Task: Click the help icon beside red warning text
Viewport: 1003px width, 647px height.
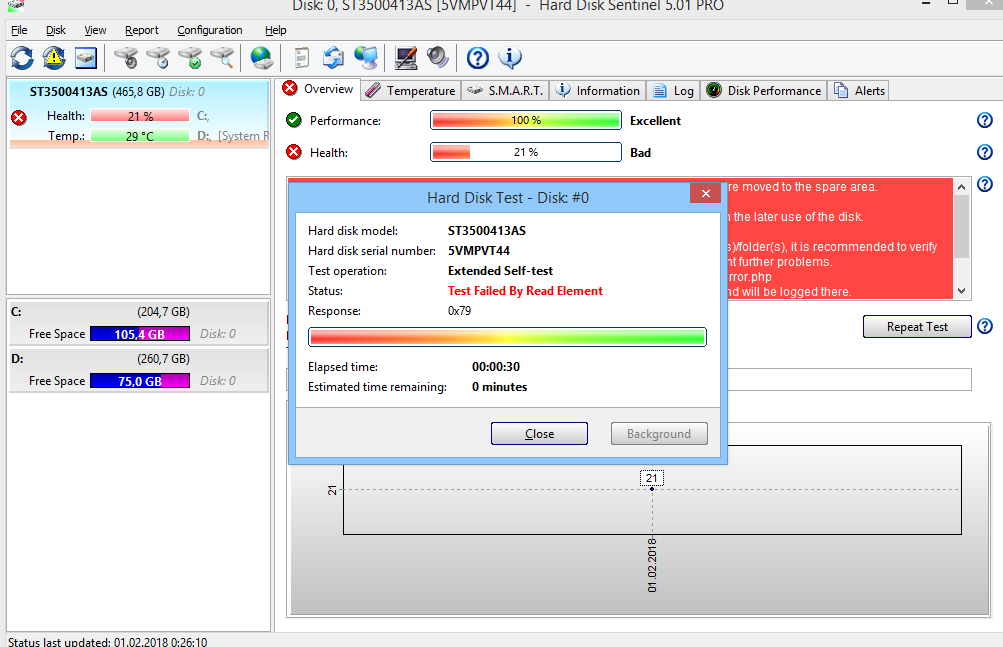Action: pos(985,185)
